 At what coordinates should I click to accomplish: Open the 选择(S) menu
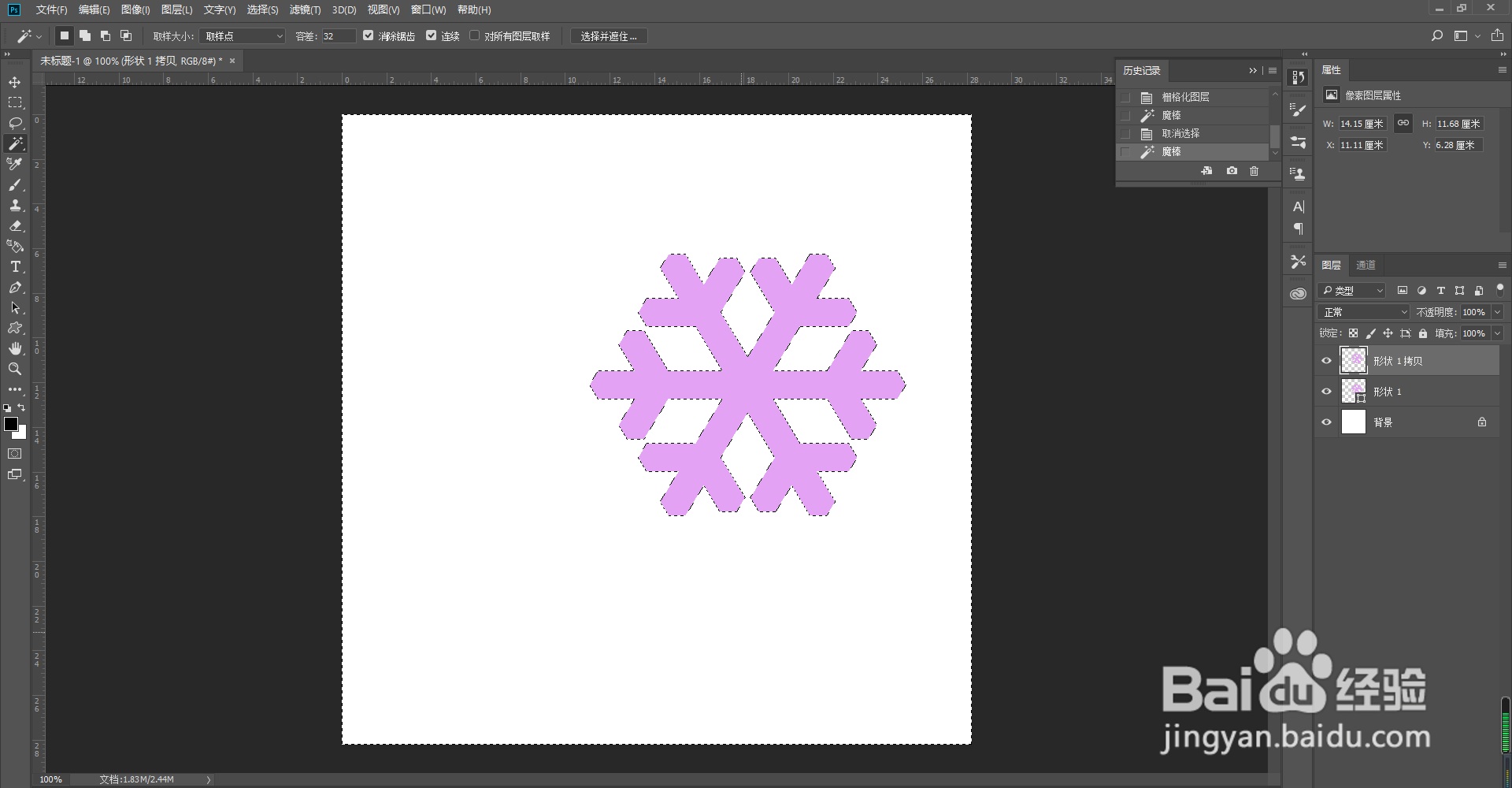click(262, 10)
